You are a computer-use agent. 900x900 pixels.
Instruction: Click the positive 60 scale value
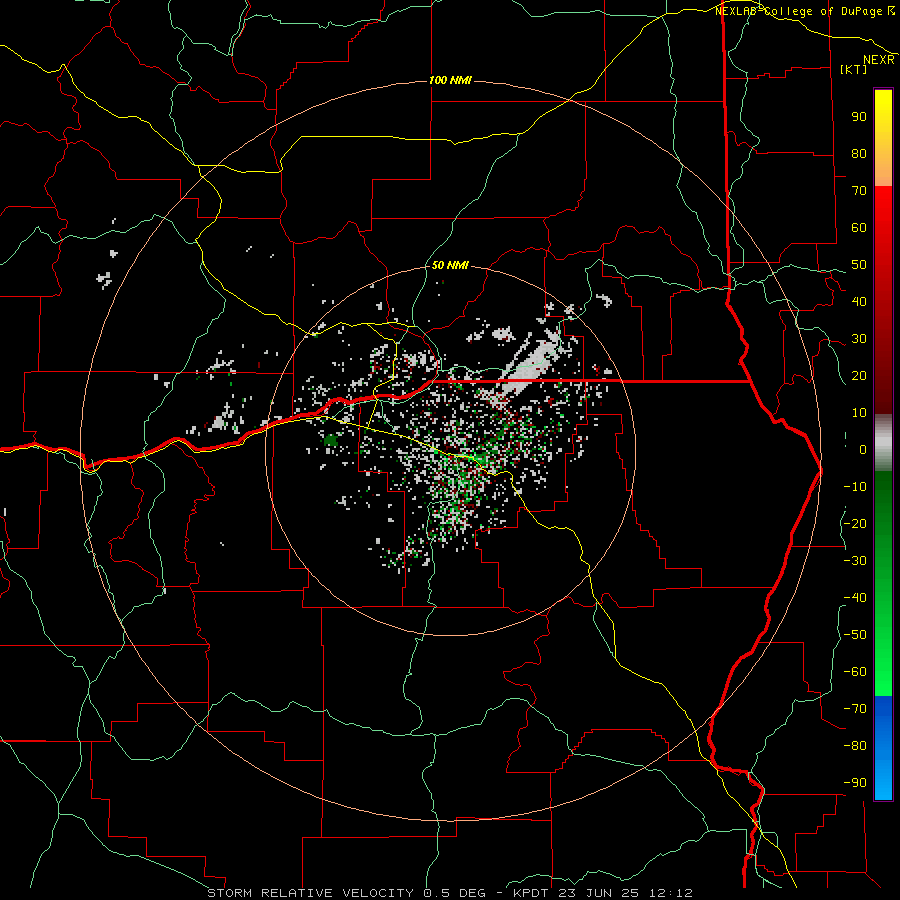859,227
